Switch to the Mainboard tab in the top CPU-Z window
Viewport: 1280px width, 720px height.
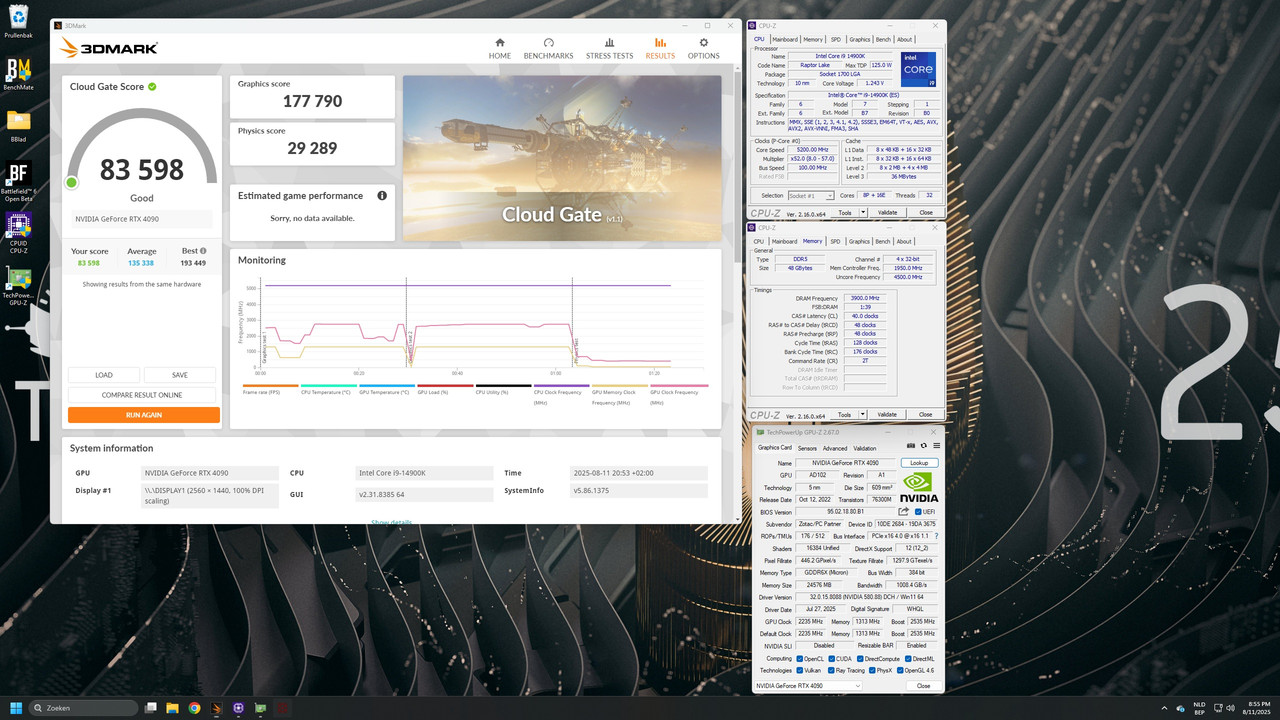coord(784,40)
